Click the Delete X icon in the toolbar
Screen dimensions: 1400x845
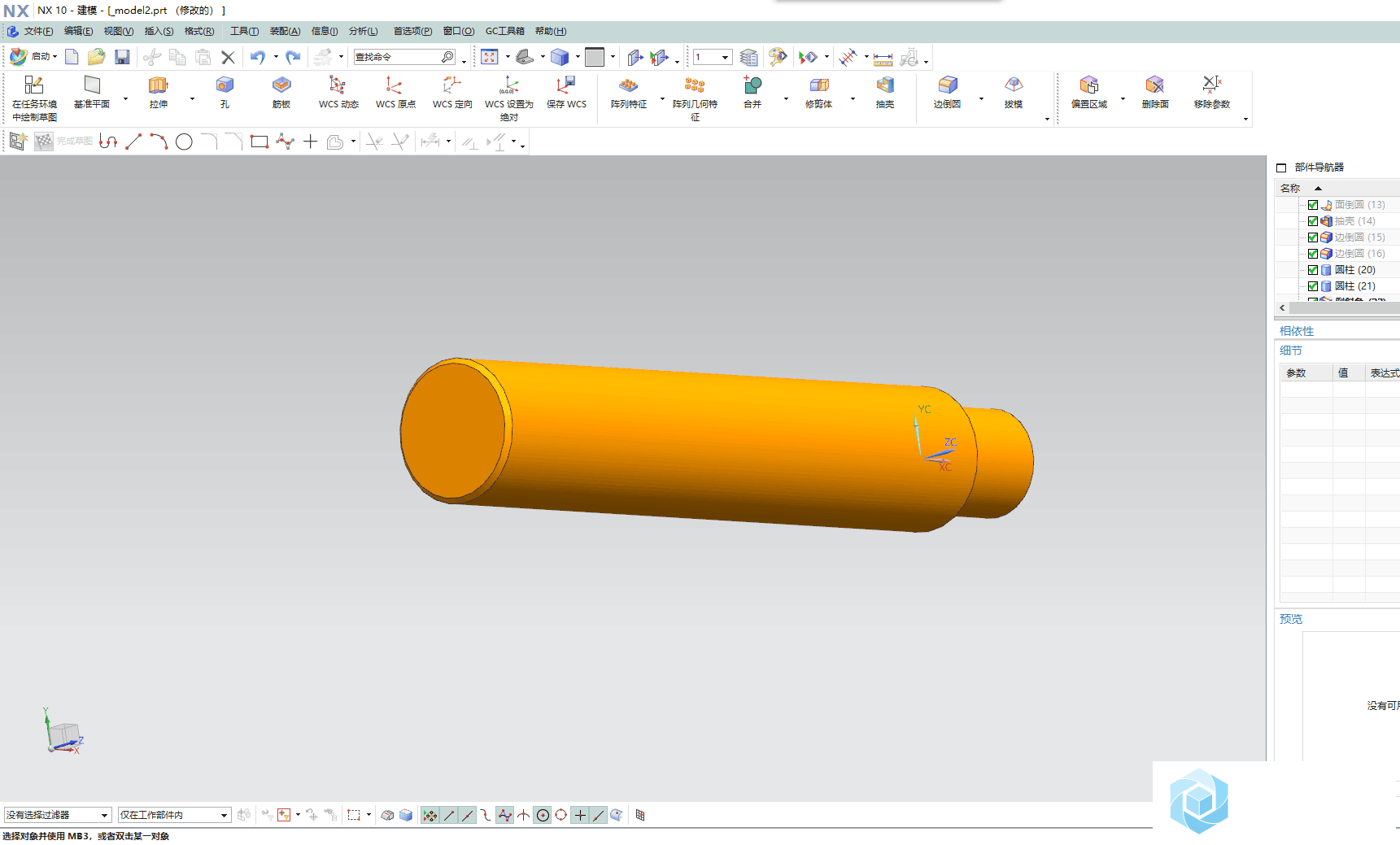pos(228,57)
